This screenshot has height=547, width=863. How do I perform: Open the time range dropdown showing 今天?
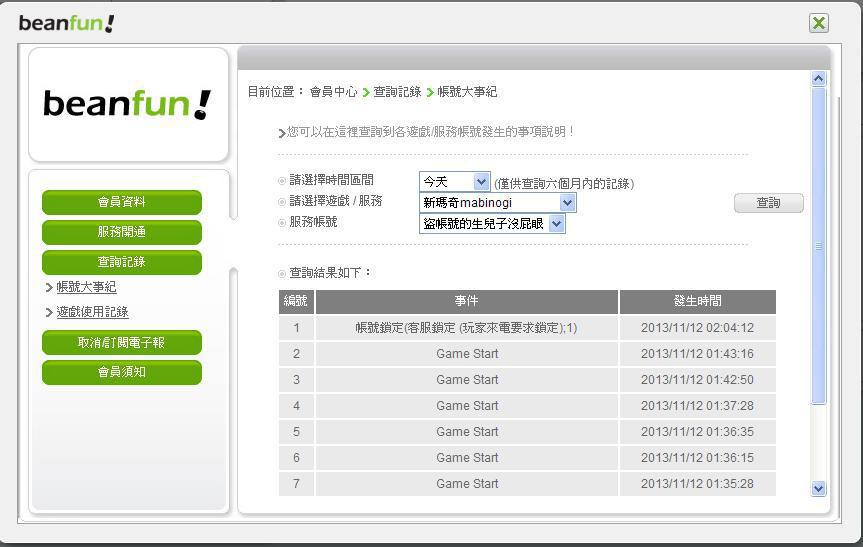pos(455,182)
